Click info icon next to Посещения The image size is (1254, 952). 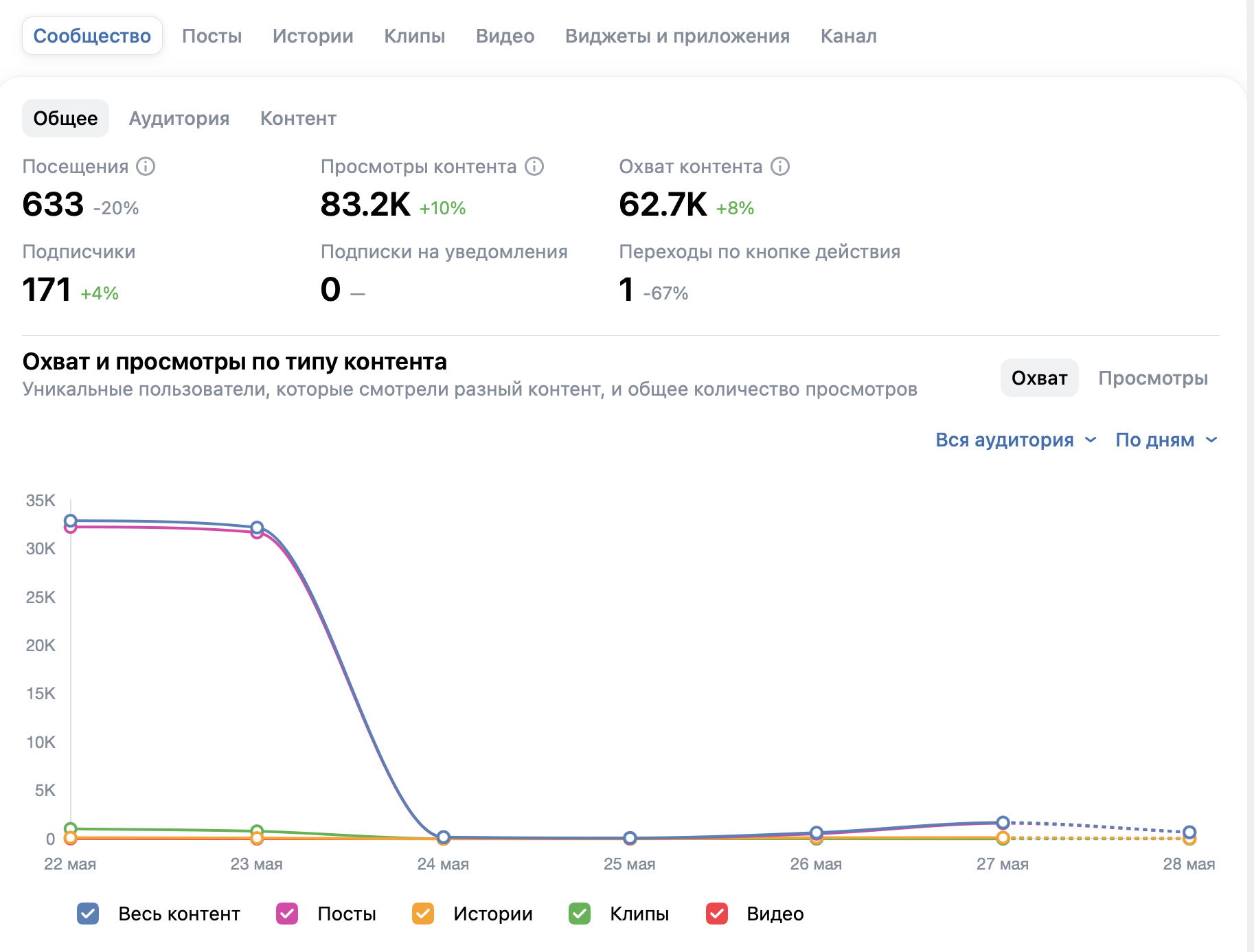[x=146, y=166]
